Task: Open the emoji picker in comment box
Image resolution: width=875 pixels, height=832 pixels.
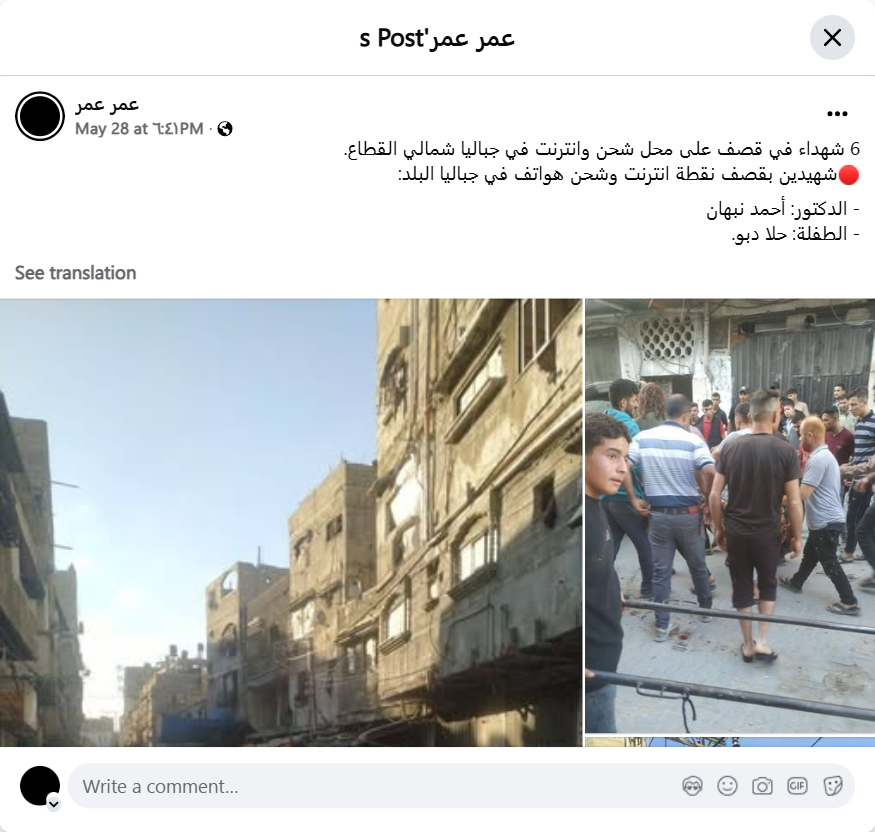Action: (x=727, y=786)
